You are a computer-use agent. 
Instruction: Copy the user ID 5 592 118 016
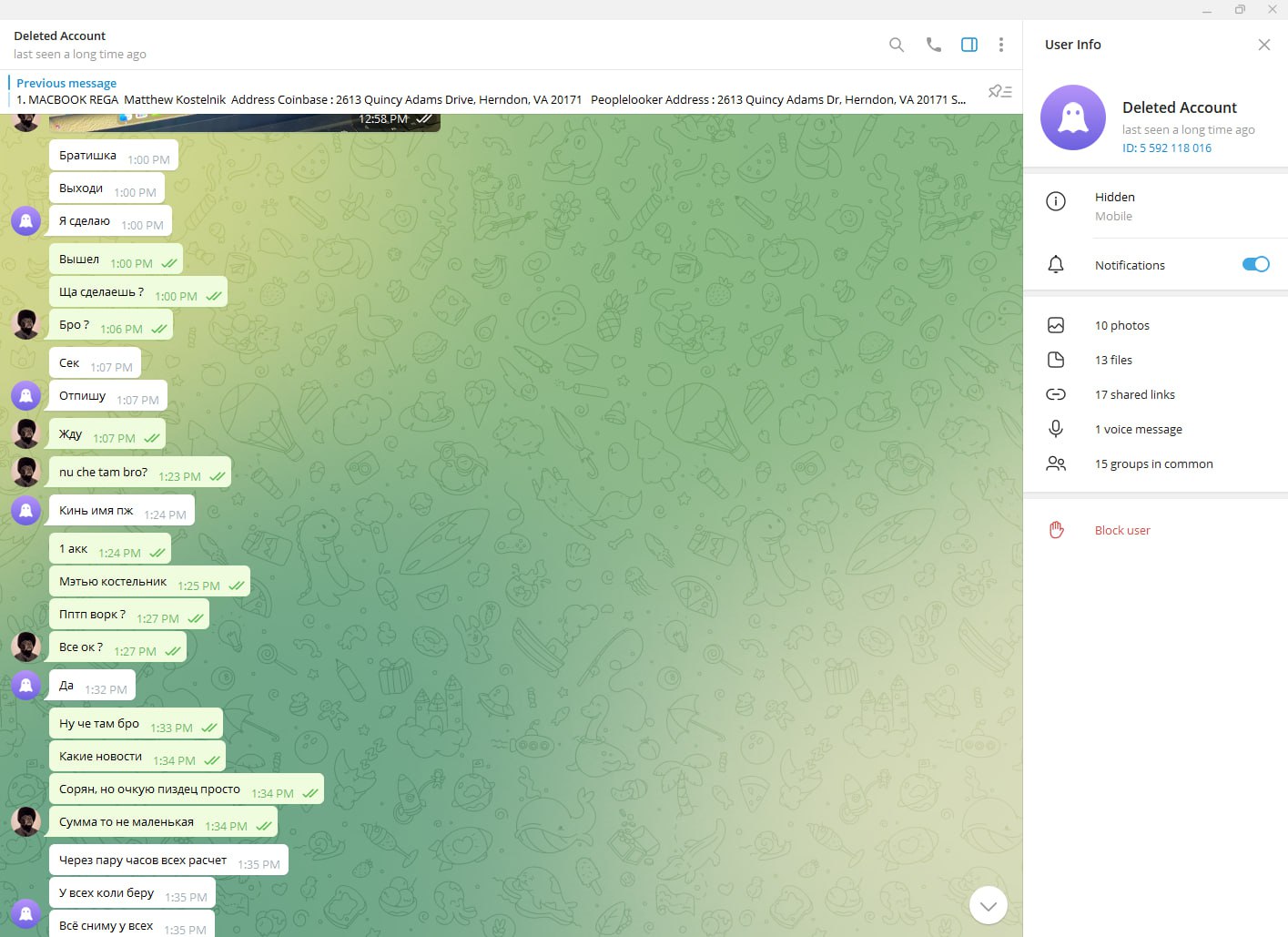(1167, 148)
